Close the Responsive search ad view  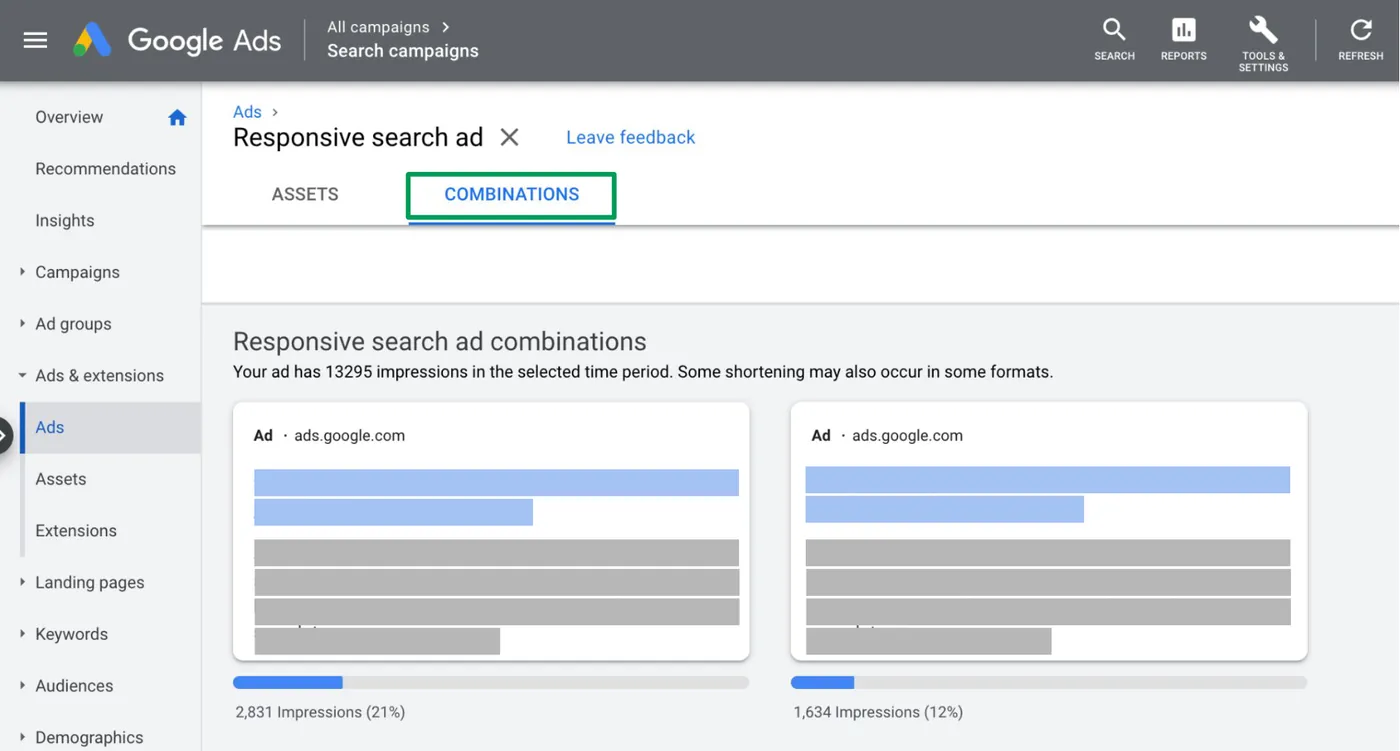(509, 137)
